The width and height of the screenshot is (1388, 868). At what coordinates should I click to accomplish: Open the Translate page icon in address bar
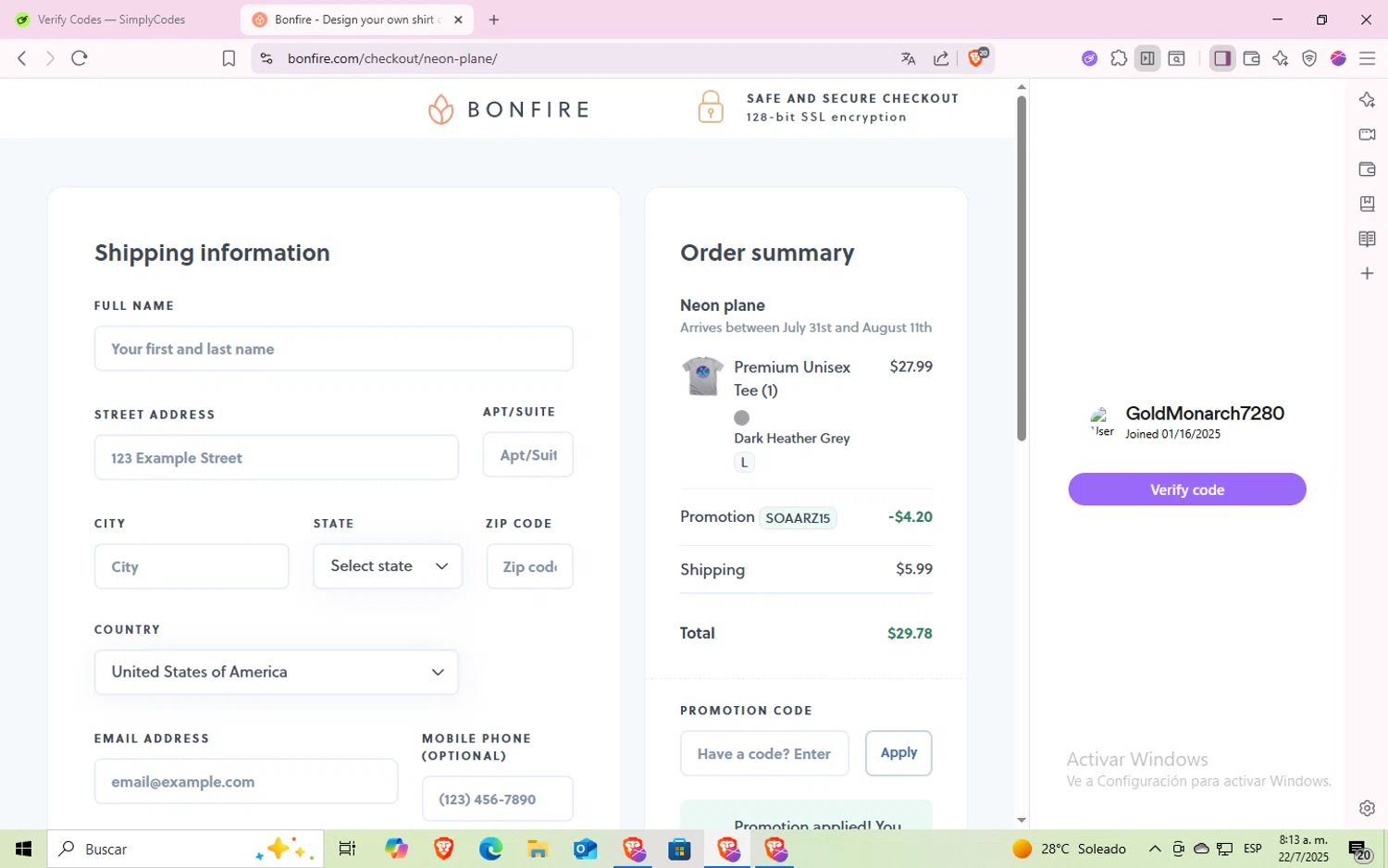pyautogui.click(x=908, y=58)
